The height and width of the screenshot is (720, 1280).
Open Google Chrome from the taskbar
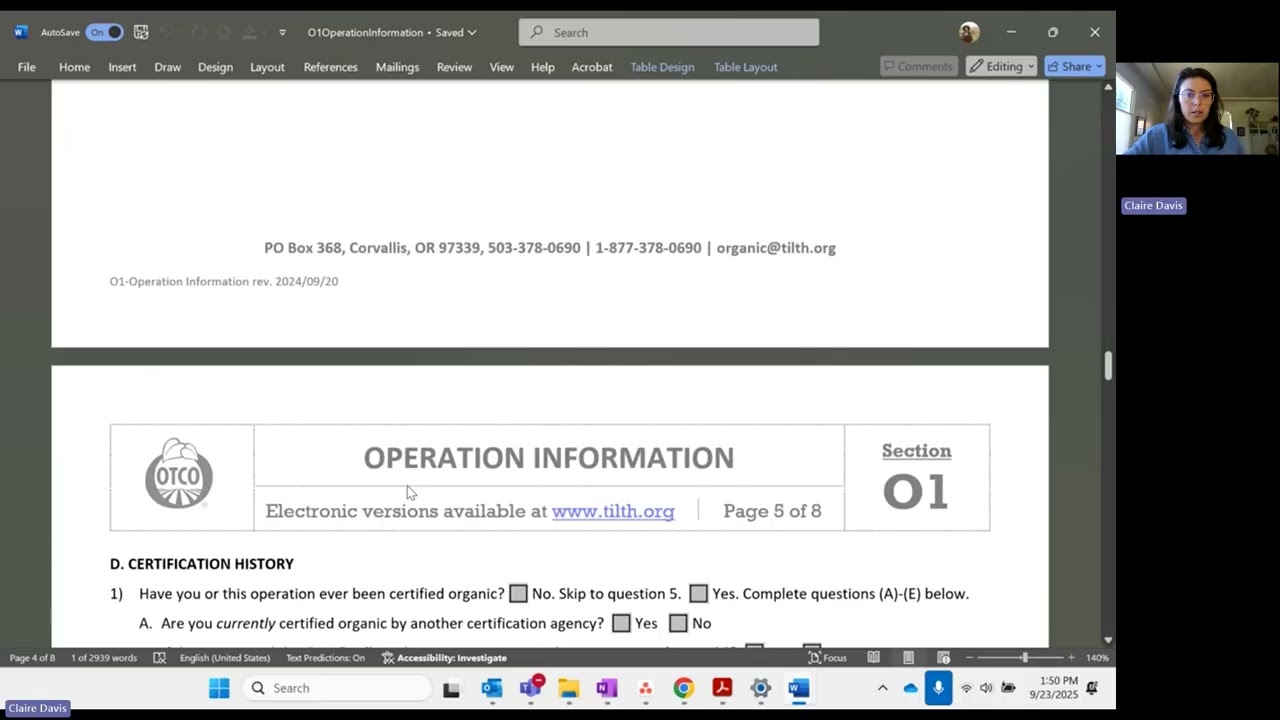click(683, 688)
